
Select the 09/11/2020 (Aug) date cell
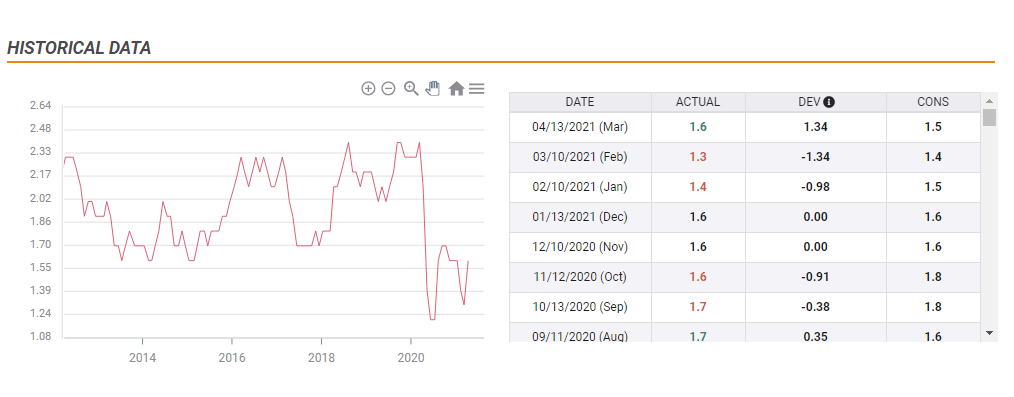point(580,332)
